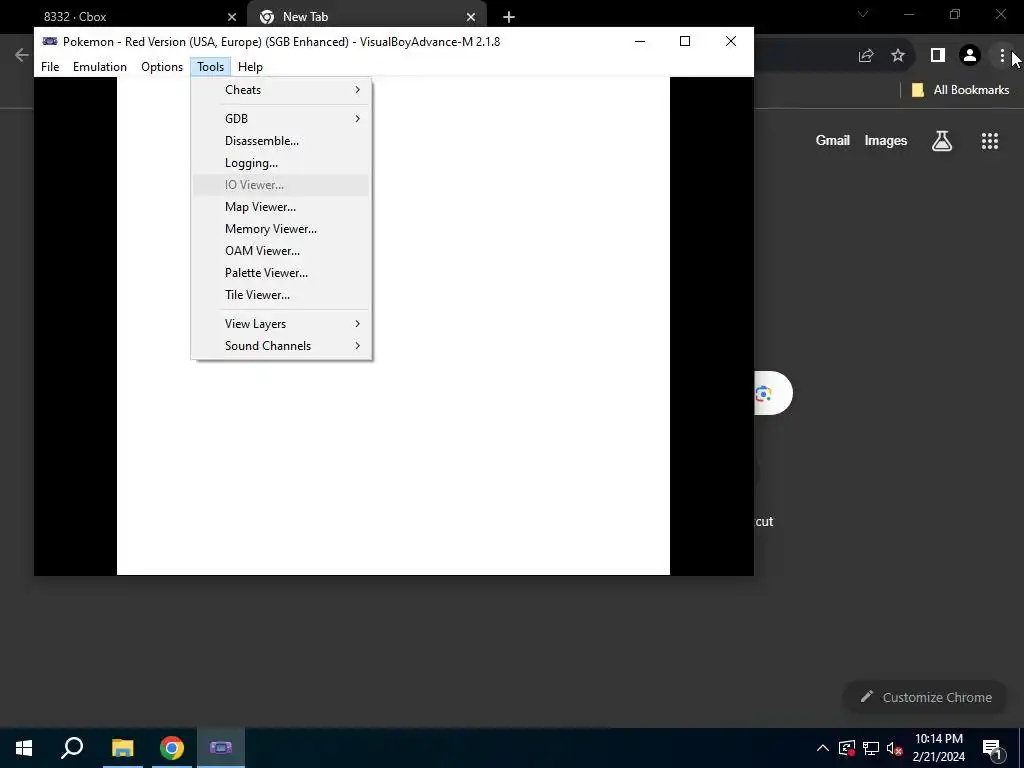
Task: Open the All Bookmarks folder
Action: pos(961,89)
